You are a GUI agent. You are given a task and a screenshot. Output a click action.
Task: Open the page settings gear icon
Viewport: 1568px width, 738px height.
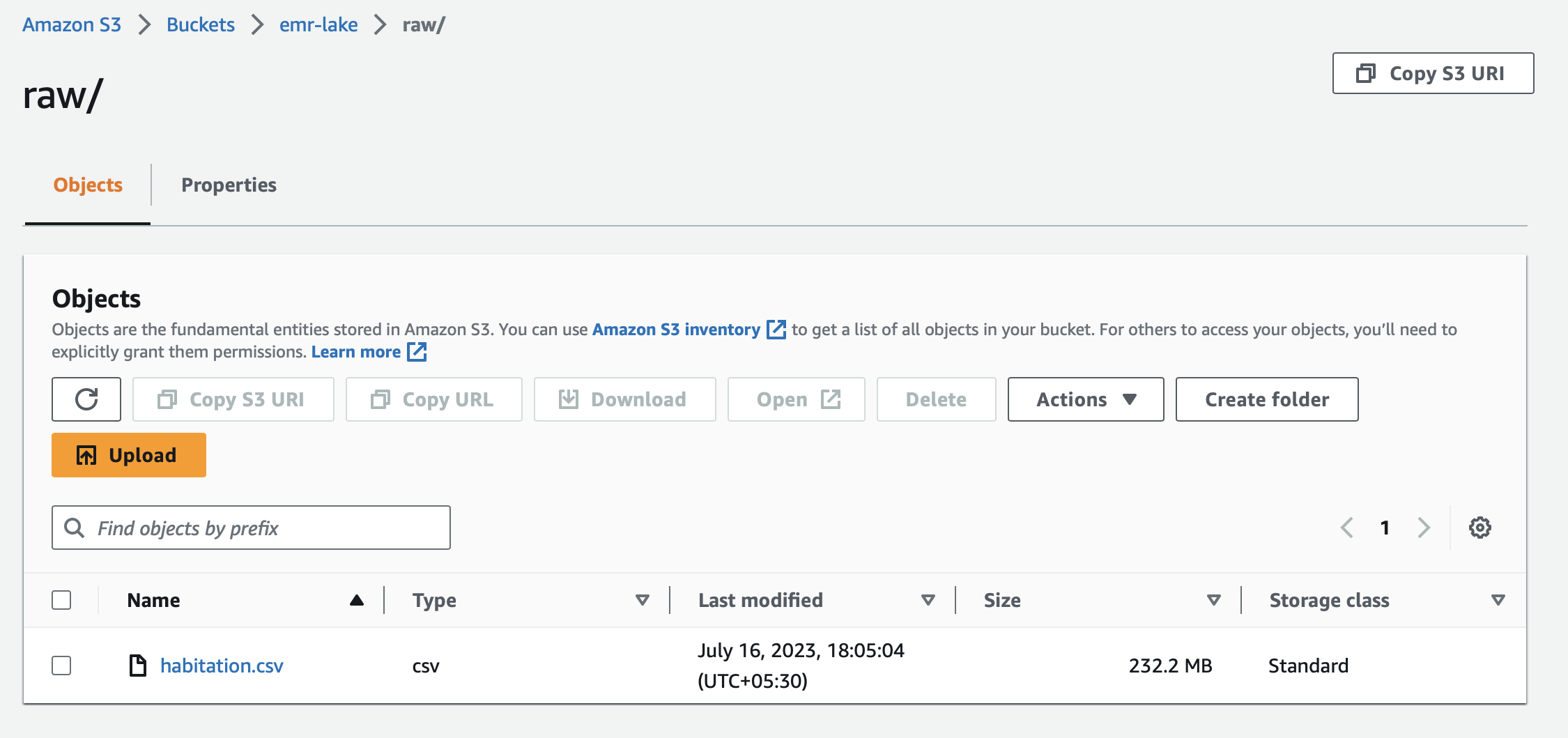1479,528
